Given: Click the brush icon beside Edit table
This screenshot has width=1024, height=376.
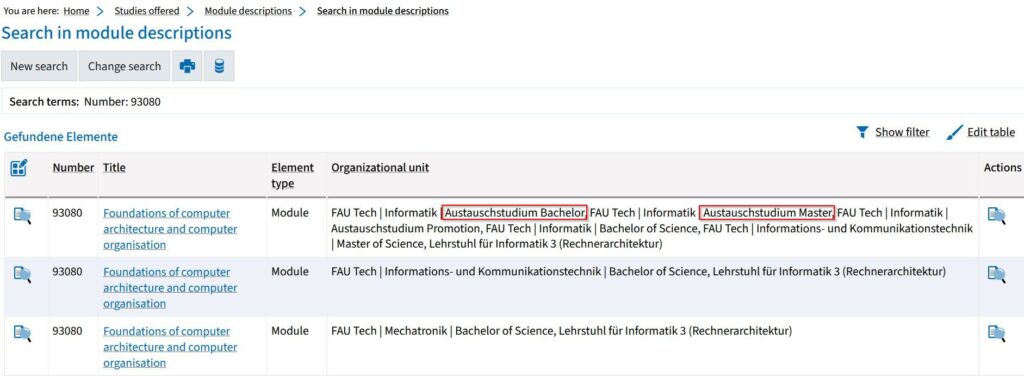Looking at the screenshot, I should tap(954, 133).
